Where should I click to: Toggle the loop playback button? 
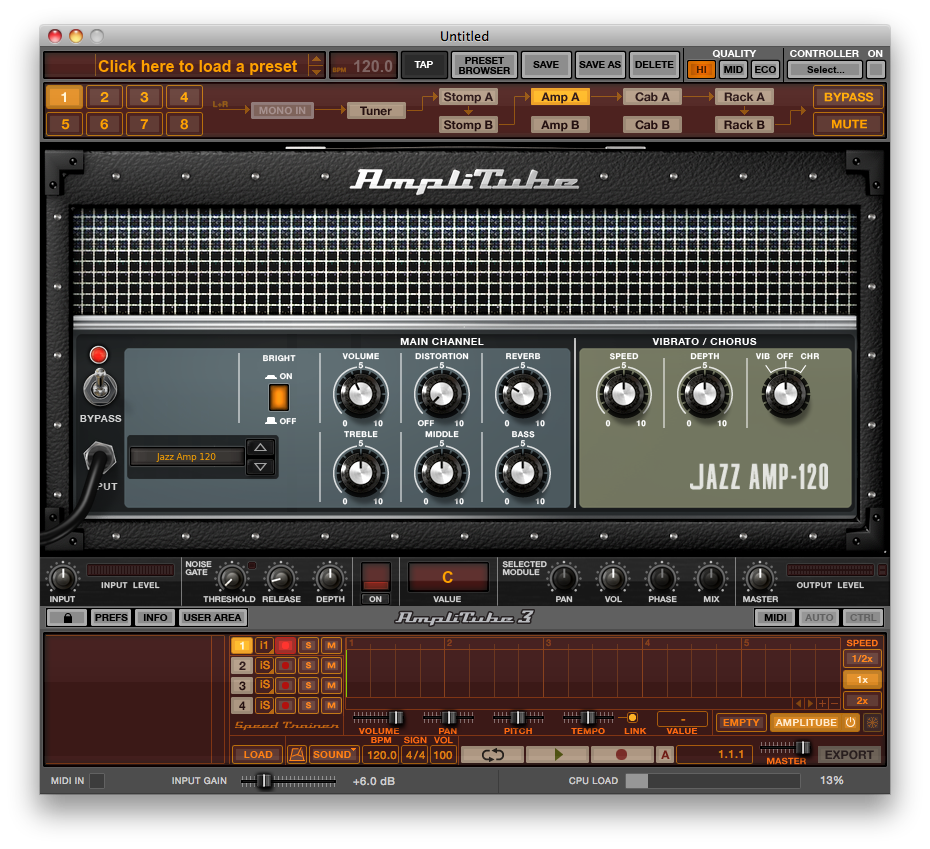click(492, 755)
